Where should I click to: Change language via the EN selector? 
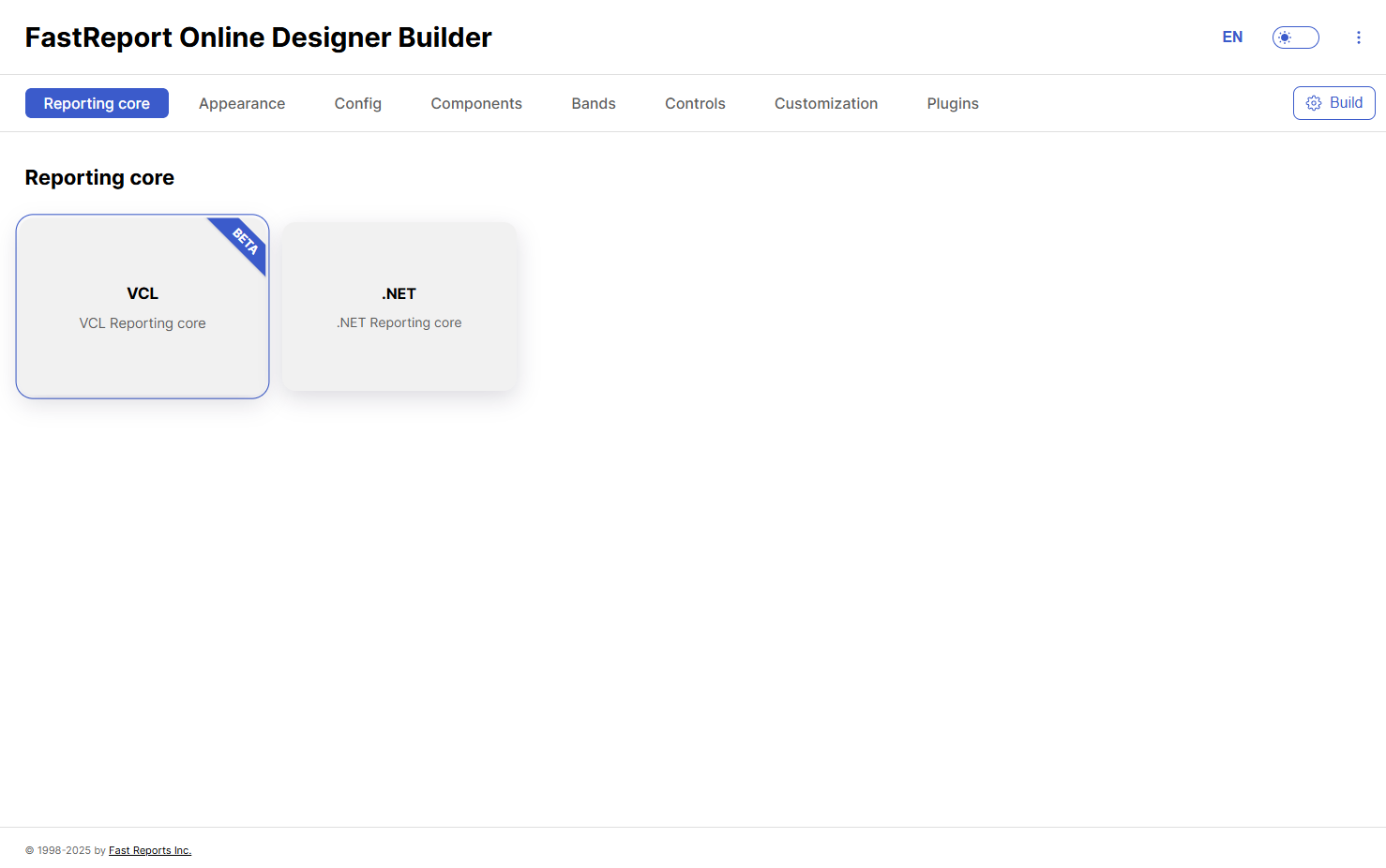click(1232, 37)
